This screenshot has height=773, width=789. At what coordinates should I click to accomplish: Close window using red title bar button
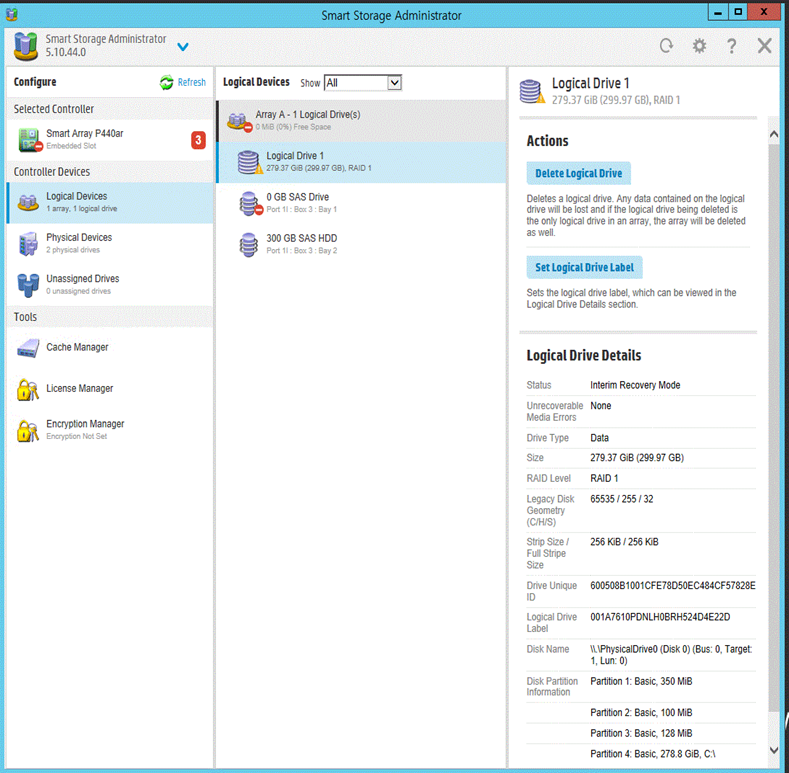click(x=764, y=12)
